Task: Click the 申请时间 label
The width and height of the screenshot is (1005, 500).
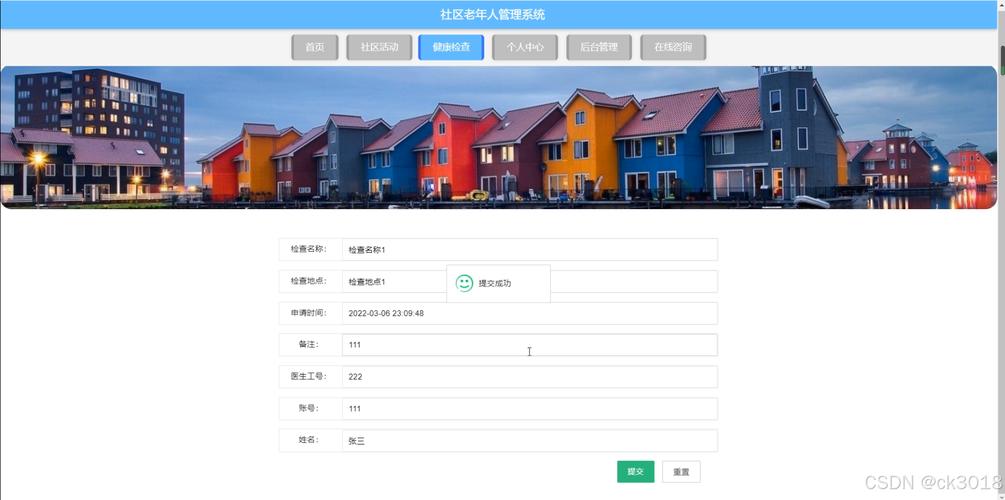Action: click(x=309, y=313)
